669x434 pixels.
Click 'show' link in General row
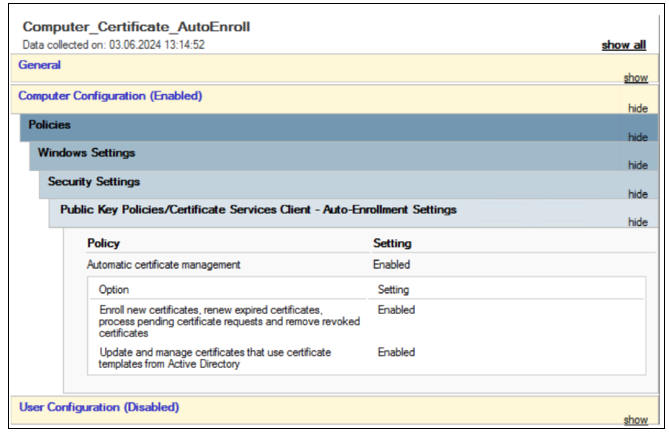click(x=635, y=77)
